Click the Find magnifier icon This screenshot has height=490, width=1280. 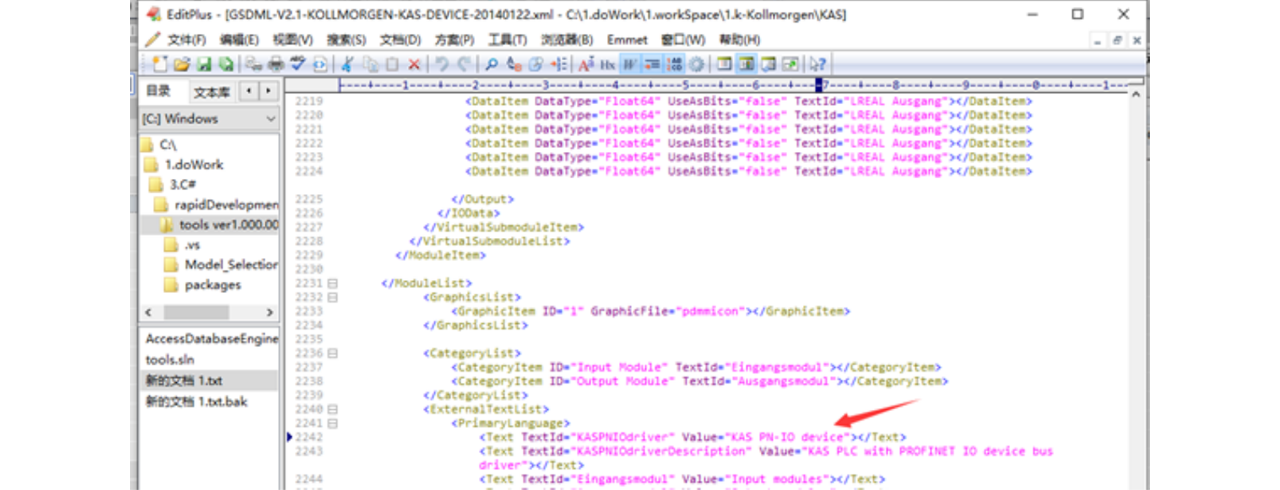pyautogui.click(x=492, y=64)
